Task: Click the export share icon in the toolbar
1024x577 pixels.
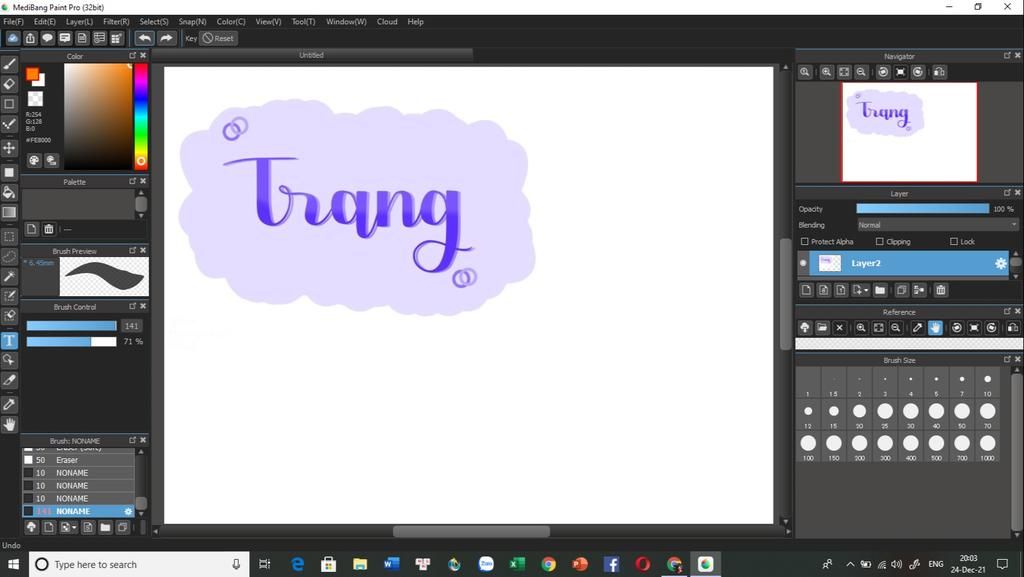Action: pos(30,38)
